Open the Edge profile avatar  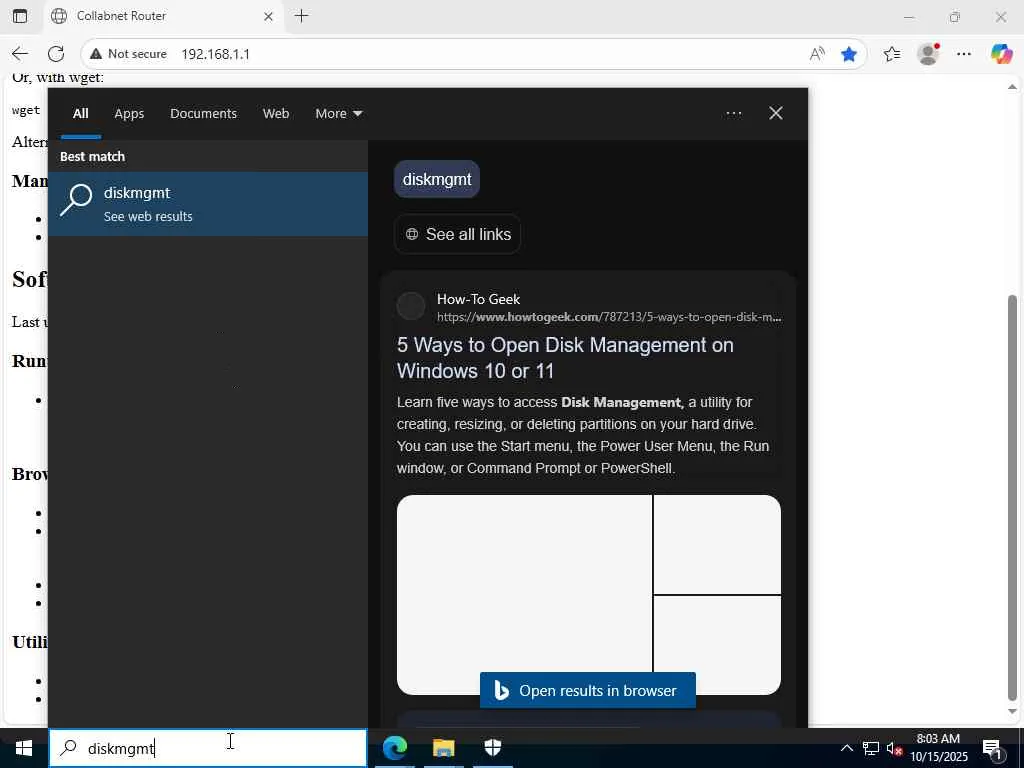pos(928,54)
